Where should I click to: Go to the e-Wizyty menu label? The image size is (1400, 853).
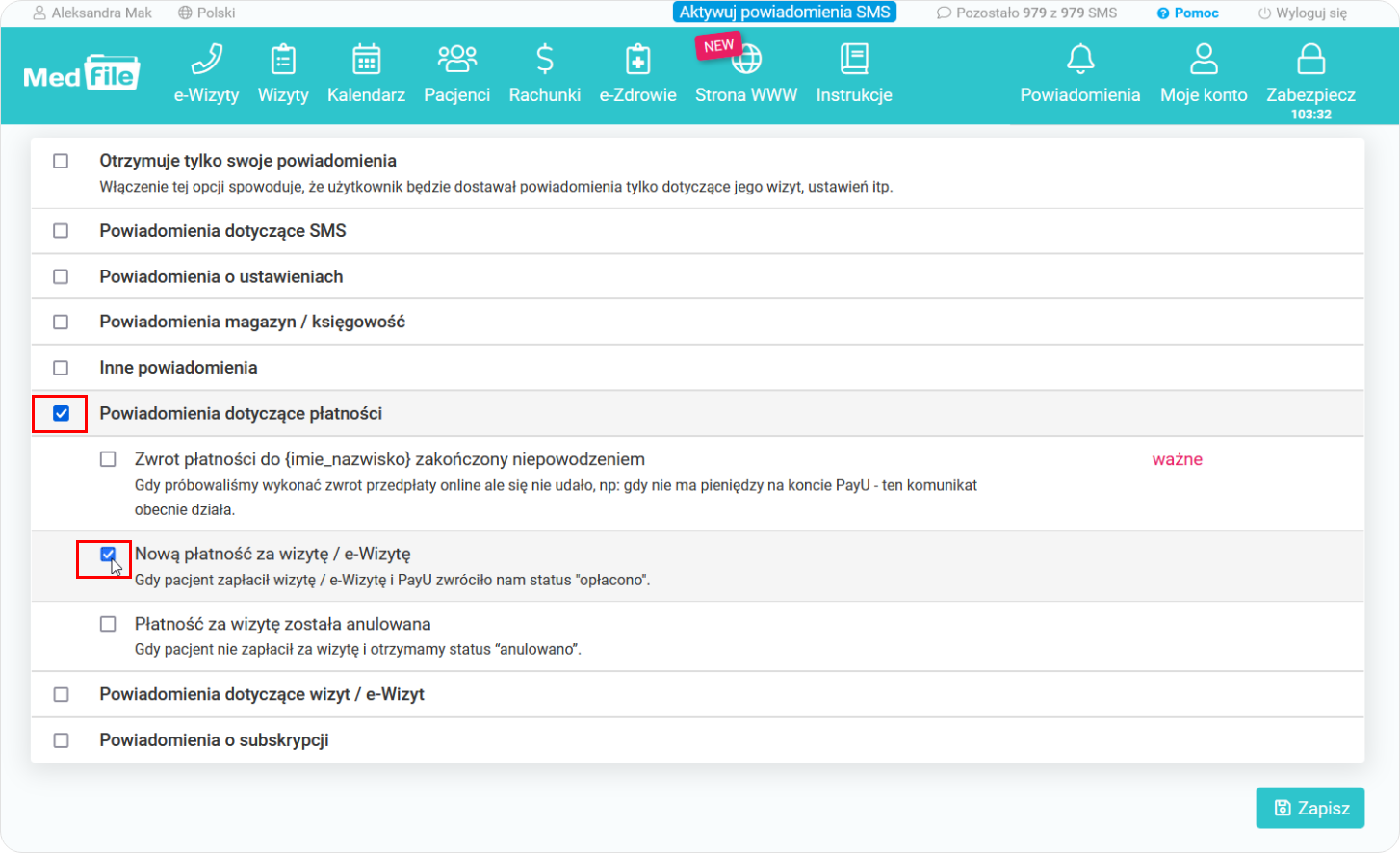point(206,95)
